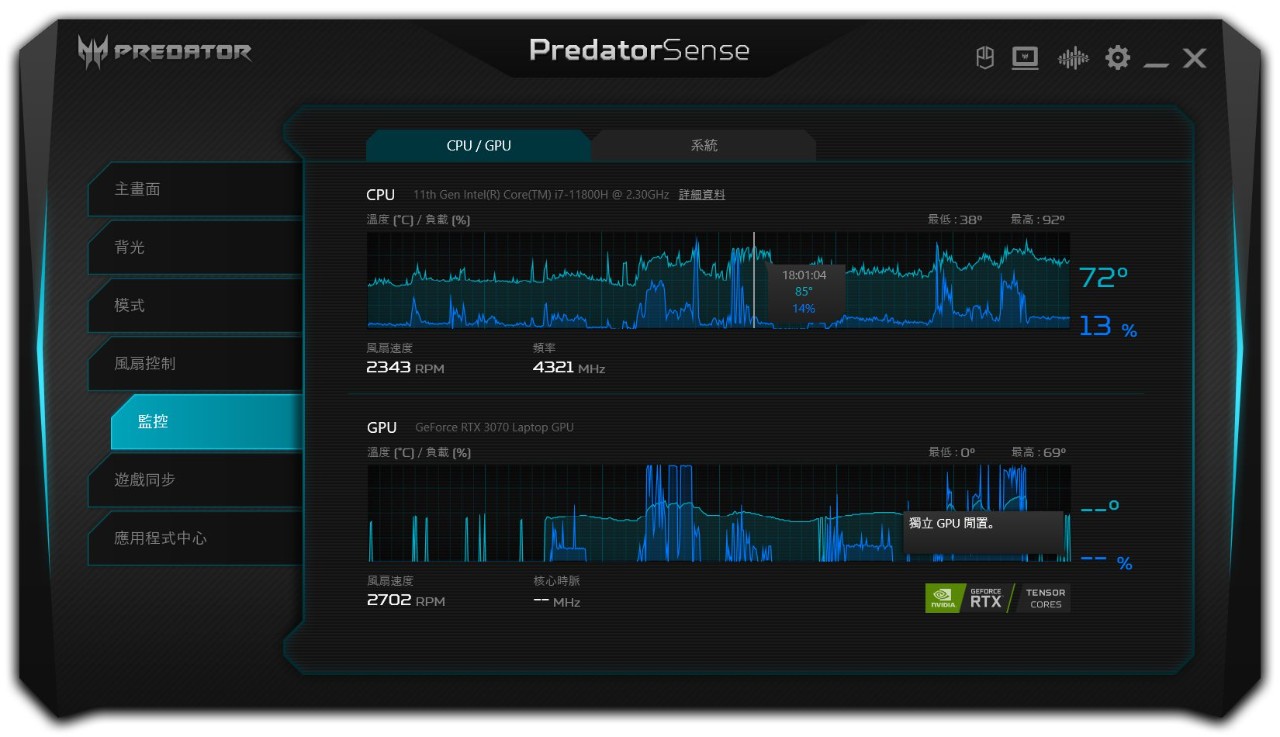Click the 獨立 GPU 閒置 tooltip

click(x=983, y=532)
